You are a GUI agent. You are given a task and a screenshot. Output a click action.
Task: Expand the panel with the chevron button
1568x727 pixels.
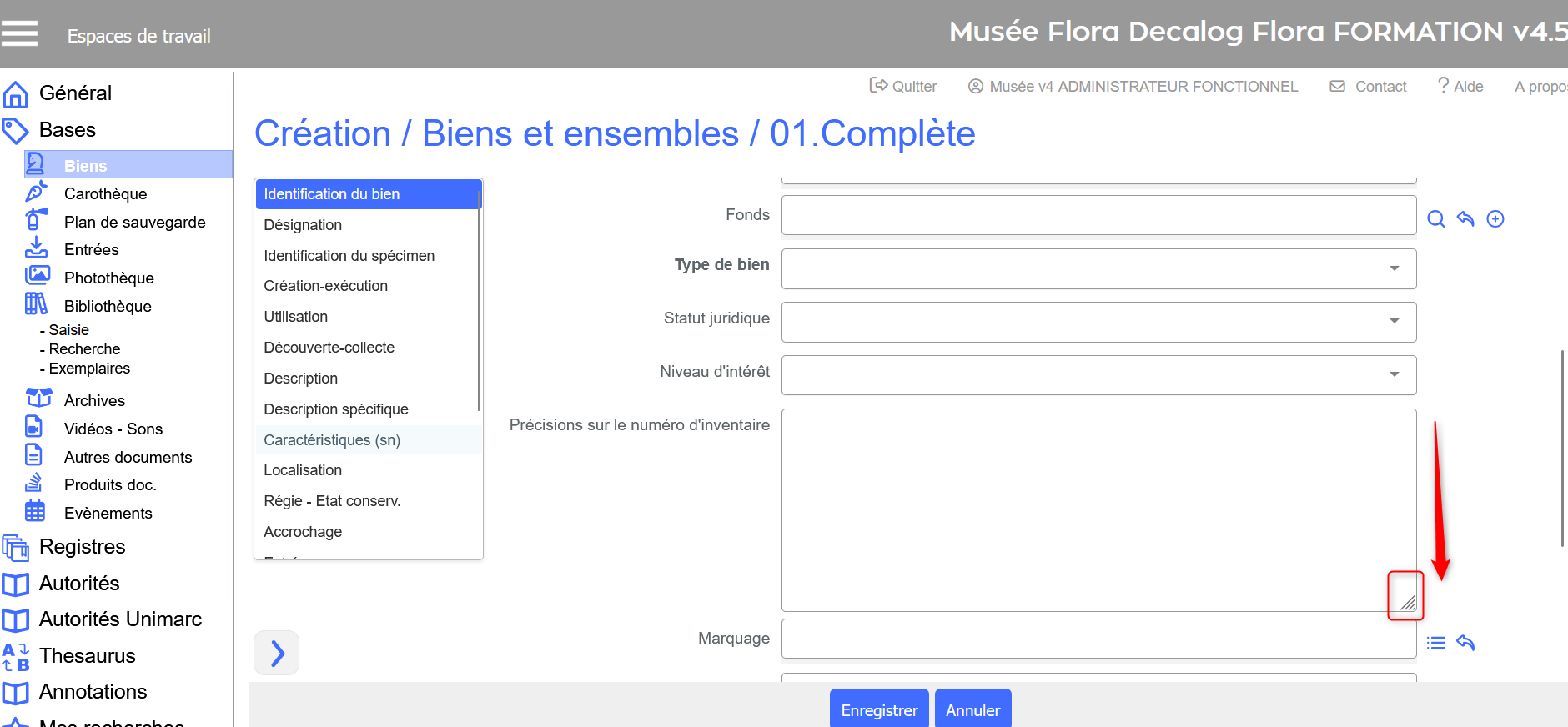[x=277, y=653]
